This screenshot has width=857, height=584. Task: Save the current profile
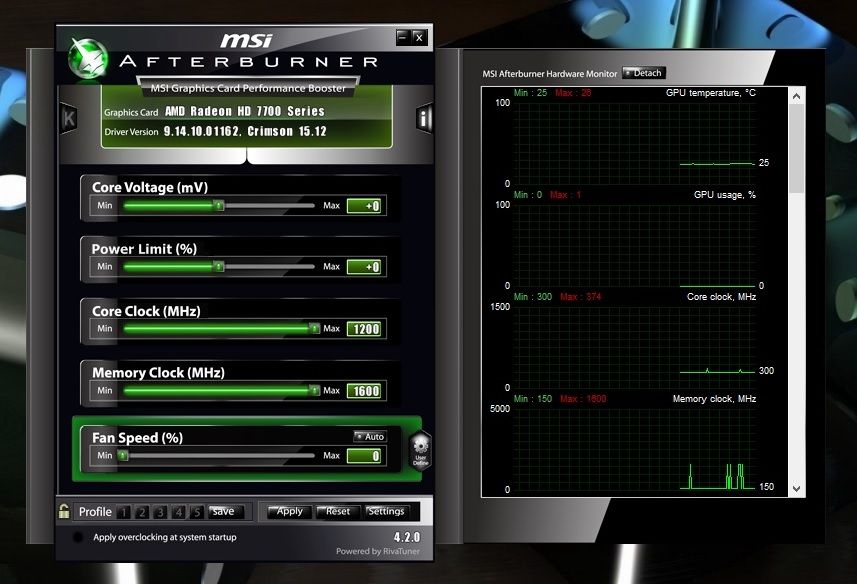pyautogui.click(x=225, y=511)
